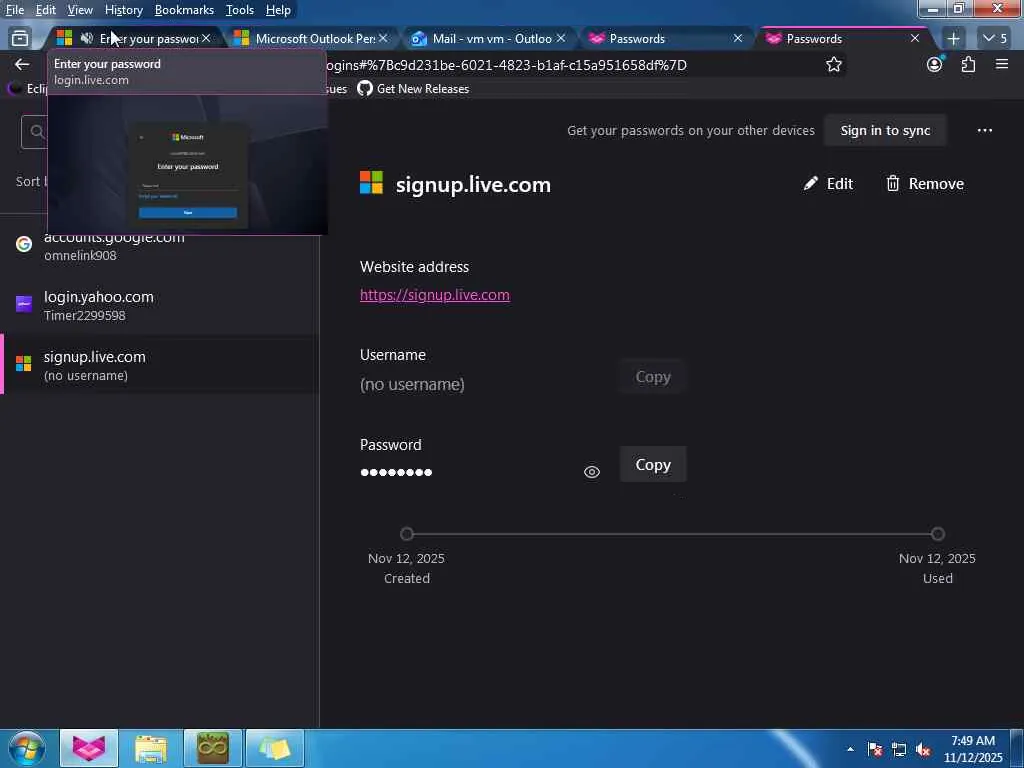1024x768 pixels.
Task: Click the muted volume tray icon
Action: tap(923, 749)
